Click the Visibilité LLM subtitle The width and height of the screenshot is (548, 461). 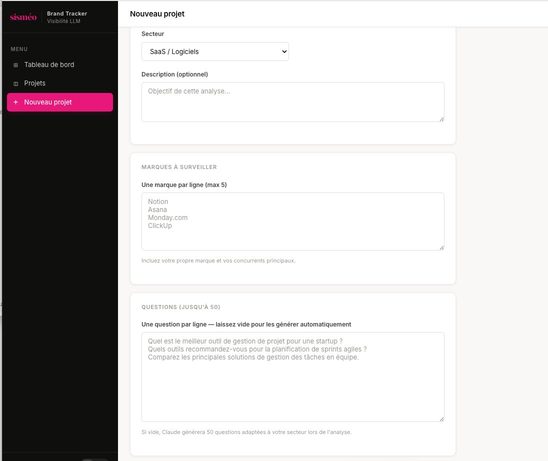pos(64,21)
